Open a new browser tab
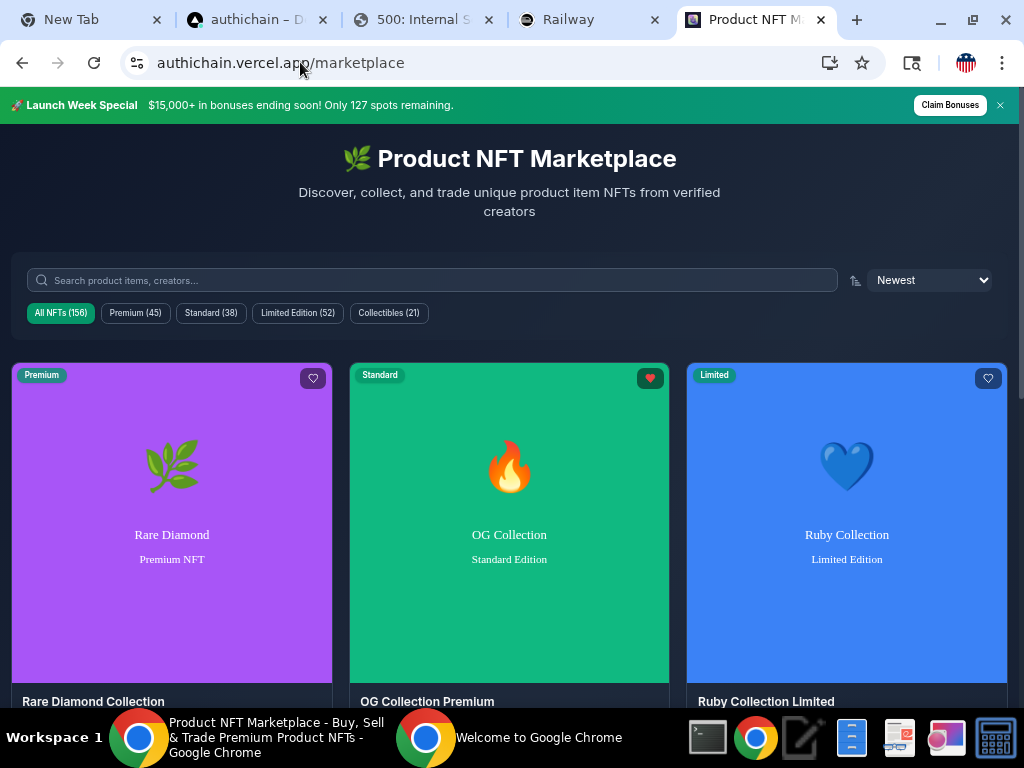Image resolution: width=1024 pixels, height=768 pixels. click(x=857, y=20)
